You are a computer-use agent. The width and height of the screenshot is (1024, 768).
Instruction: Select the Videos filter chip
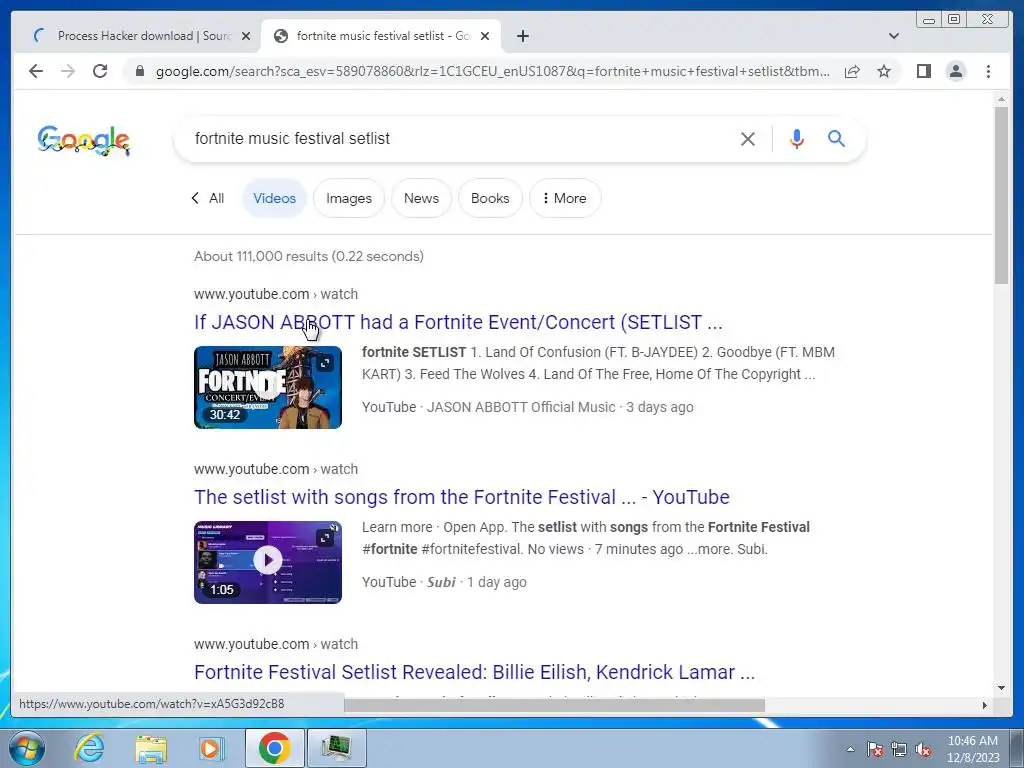point(274,198)
